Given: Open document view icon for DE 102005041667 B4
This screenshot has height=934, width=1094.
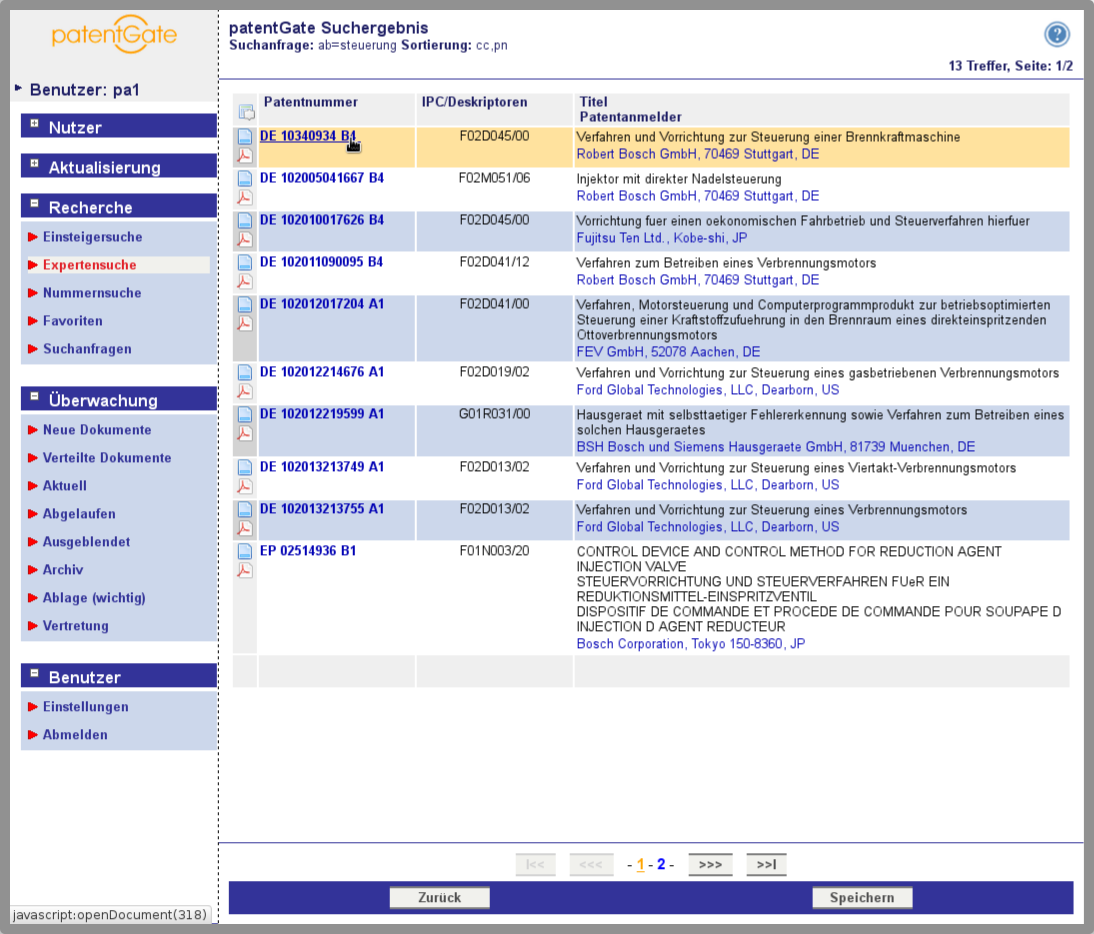Looking at the screenshot, I should point(245,179).
